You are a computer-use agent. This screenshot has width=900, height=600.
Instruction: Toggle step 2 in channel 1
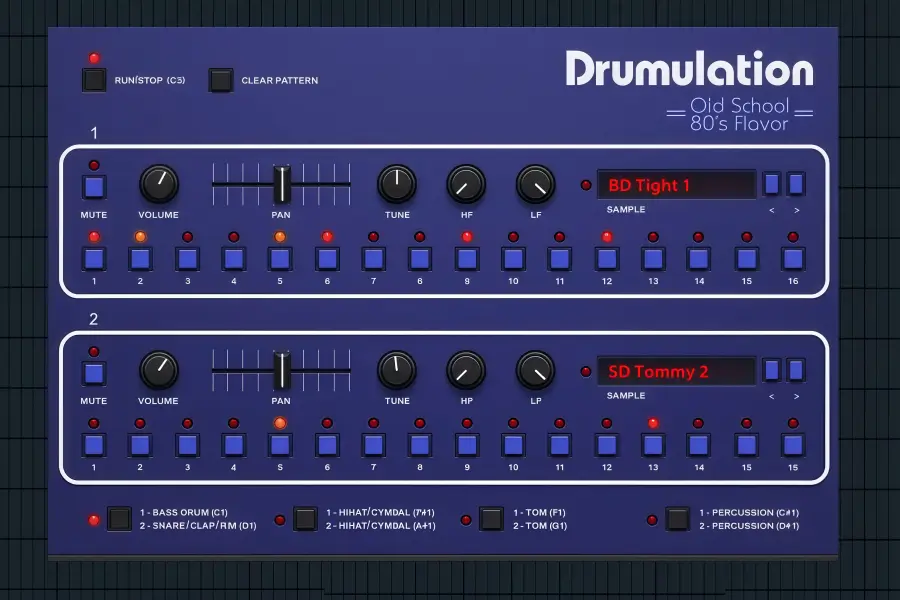pyautogui.click(x=140, y=259)
